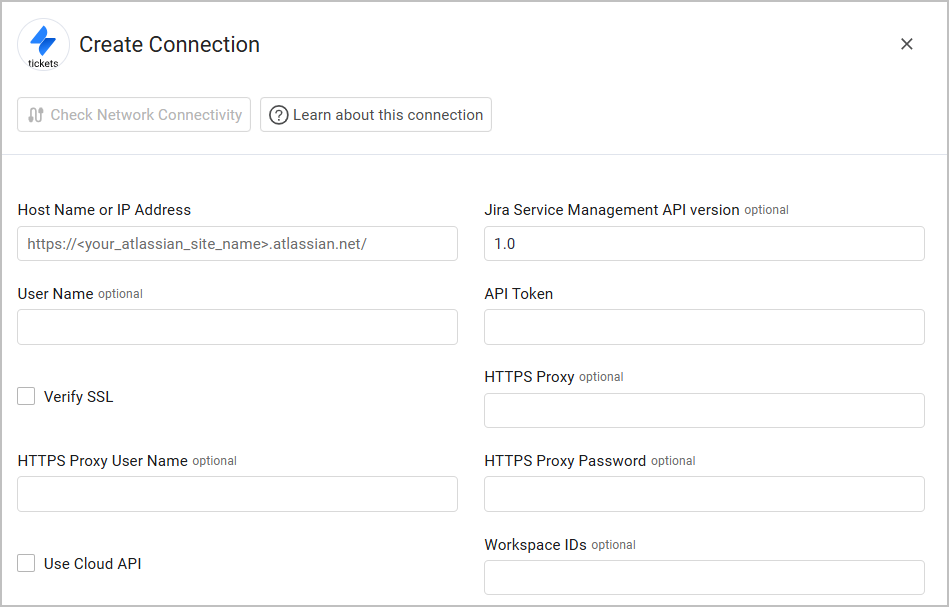Tick the Use Cloud API checkbox
949x607 pixels.
26,564
